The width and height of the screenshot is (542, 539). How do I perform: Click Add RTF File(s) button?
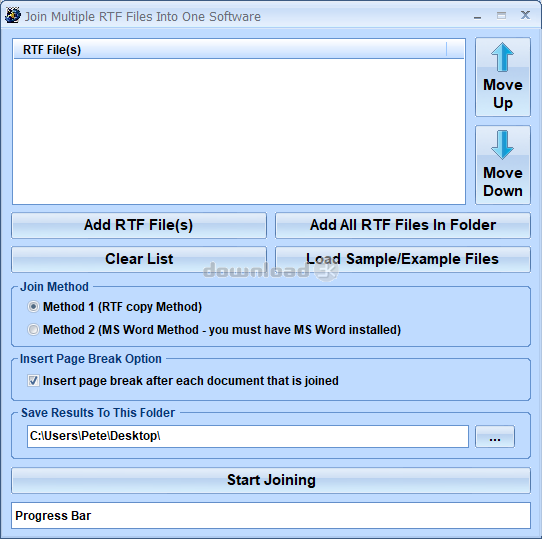tap(139, 225)
